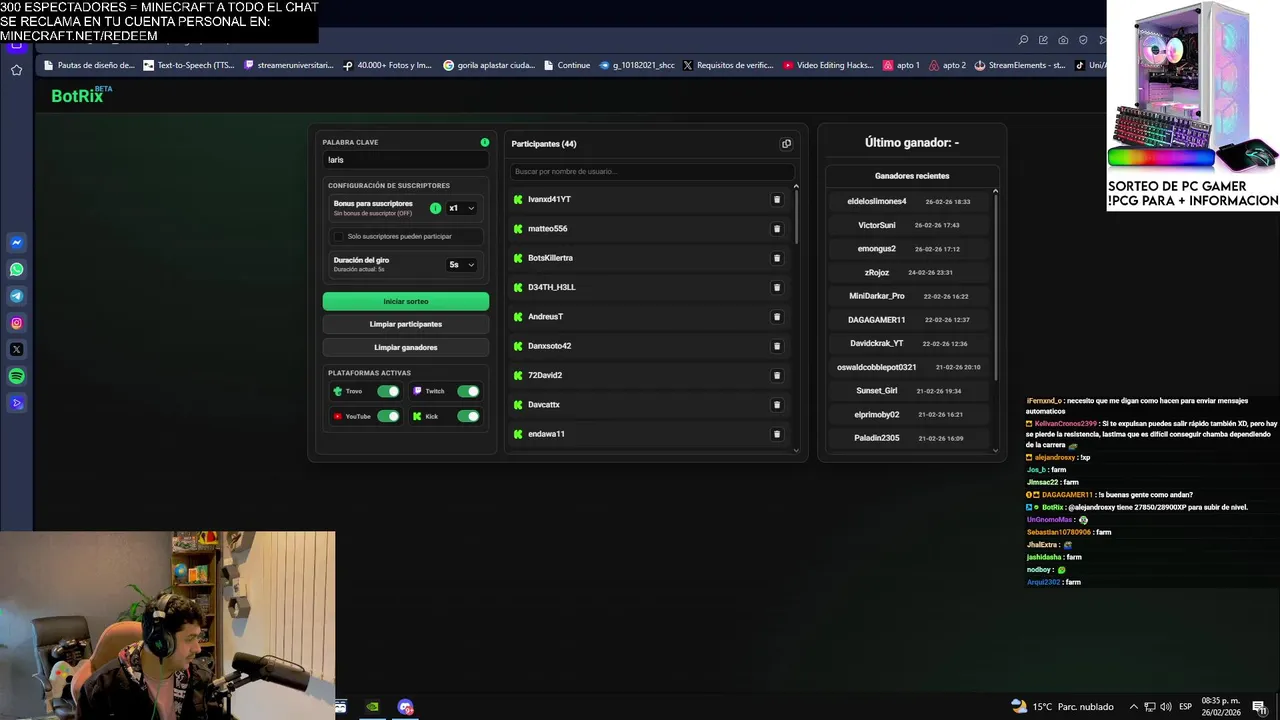The image size is (1280, 720).
Task: Delete 72David2 participant entry
Action: (777, 376)
